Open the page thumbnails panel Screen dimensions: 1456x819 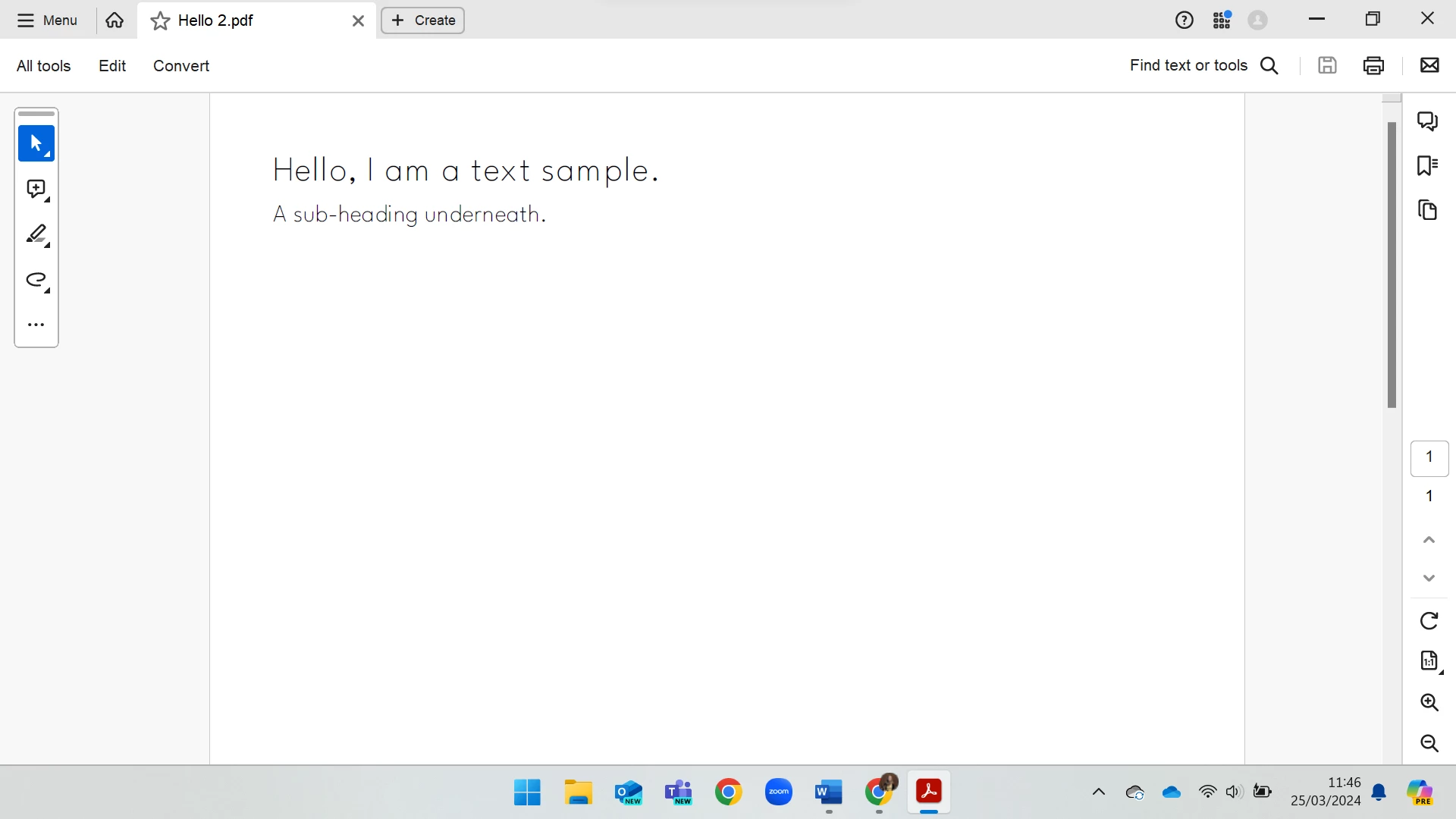pyautogui.click(x=1428, y=210)
